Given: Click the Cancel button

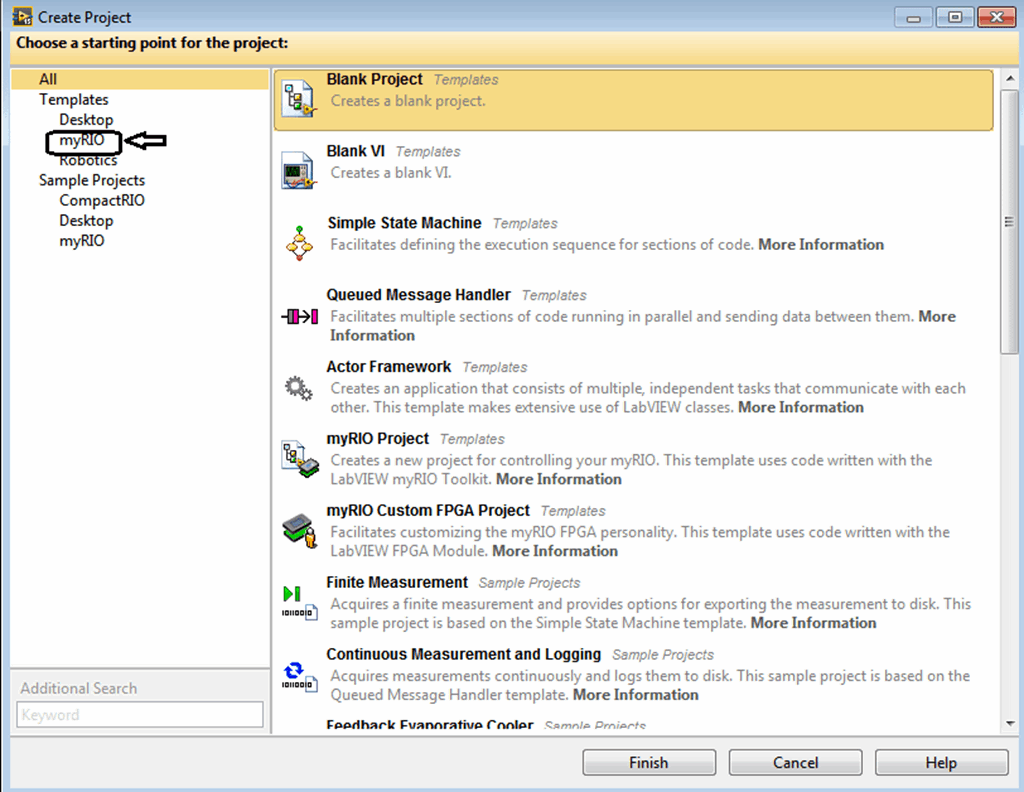Looking at the screenshot, I should coord(795,763).
